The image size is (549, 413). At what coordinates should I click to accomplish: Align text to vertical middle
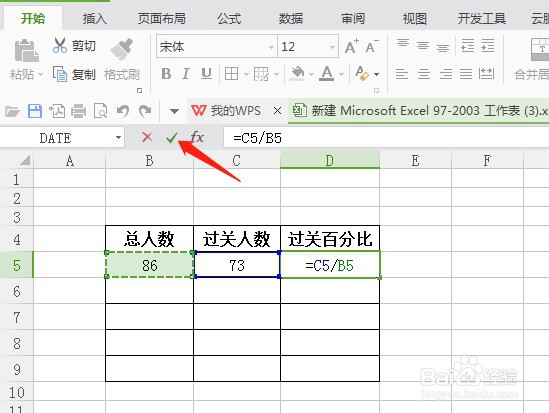423,45
